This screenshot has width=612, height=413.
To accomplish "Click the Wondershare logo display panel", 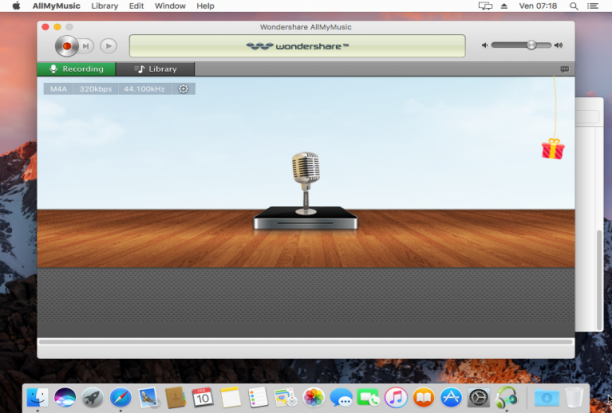I will [297, 46].
